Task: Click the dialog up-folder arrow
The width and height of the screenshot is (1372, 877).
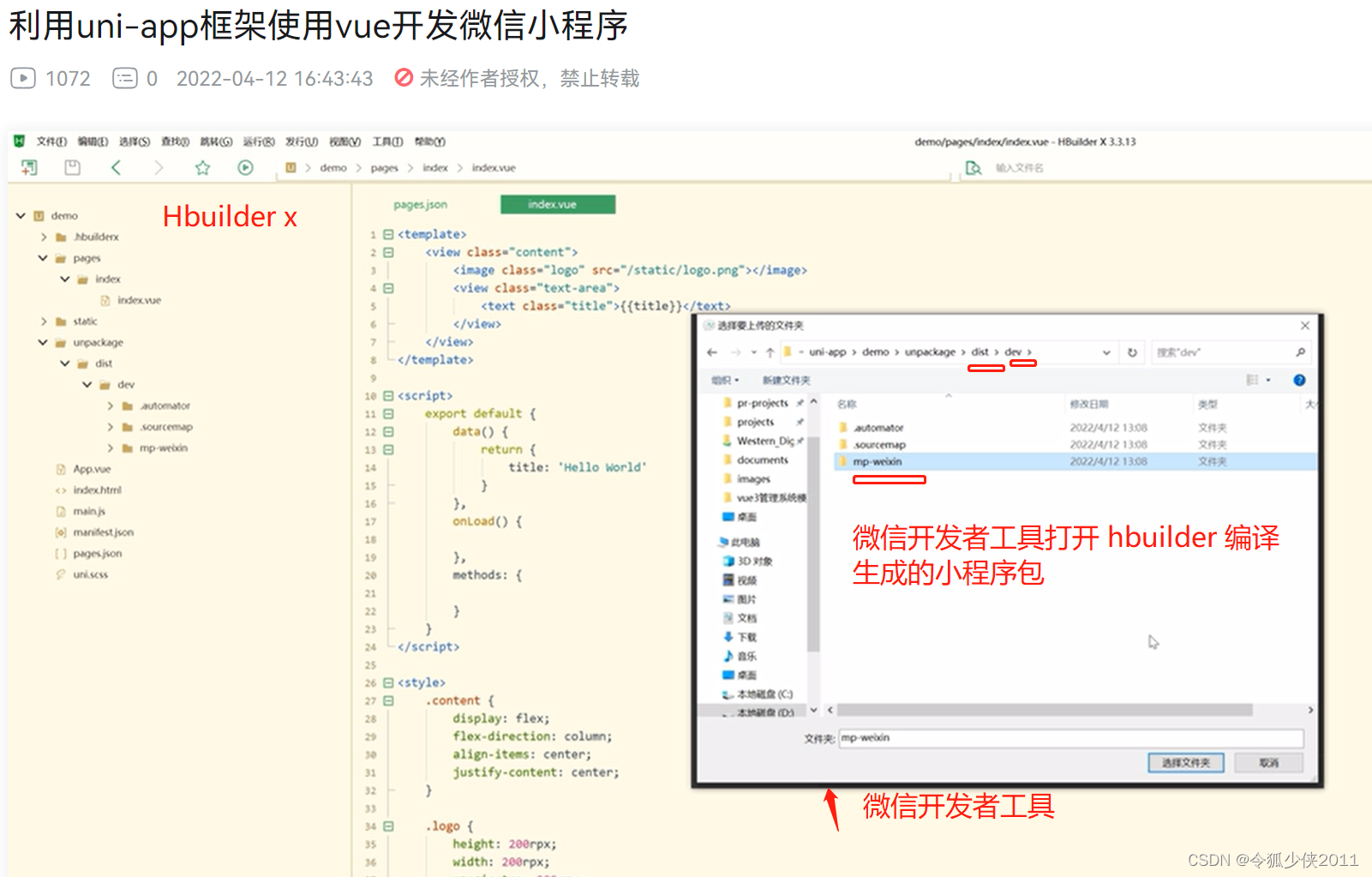Action: (770, 352)
